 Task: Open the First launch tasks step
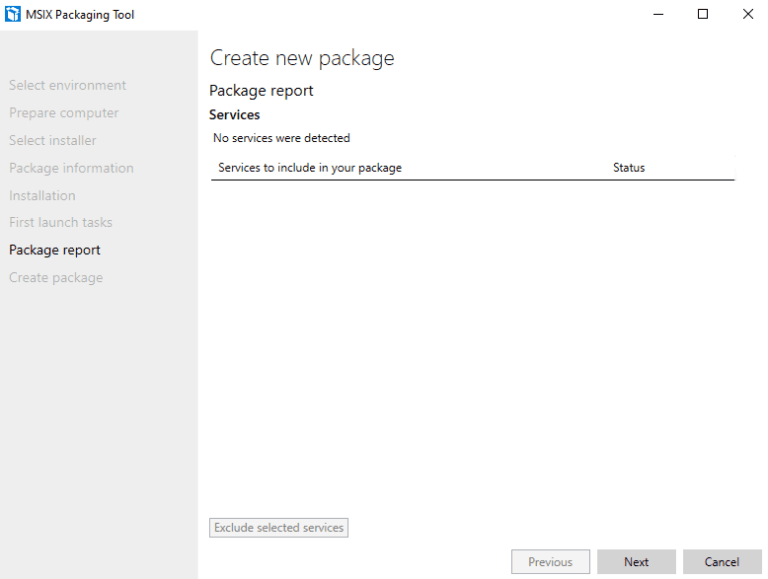coord(61,223)
